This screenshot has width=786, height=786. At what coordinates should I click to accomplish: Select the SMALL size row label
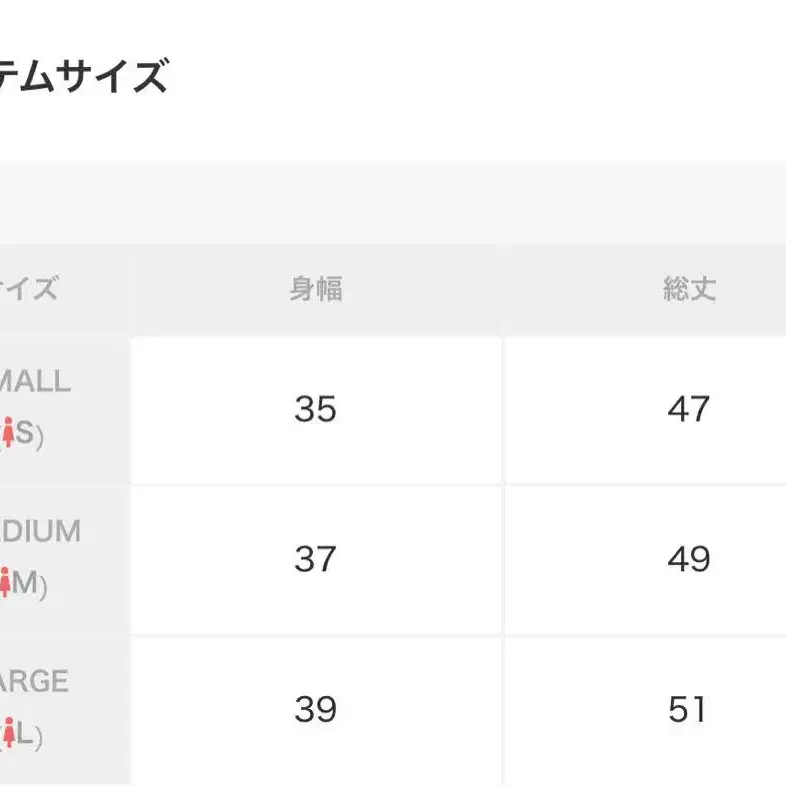click(35, 381)
